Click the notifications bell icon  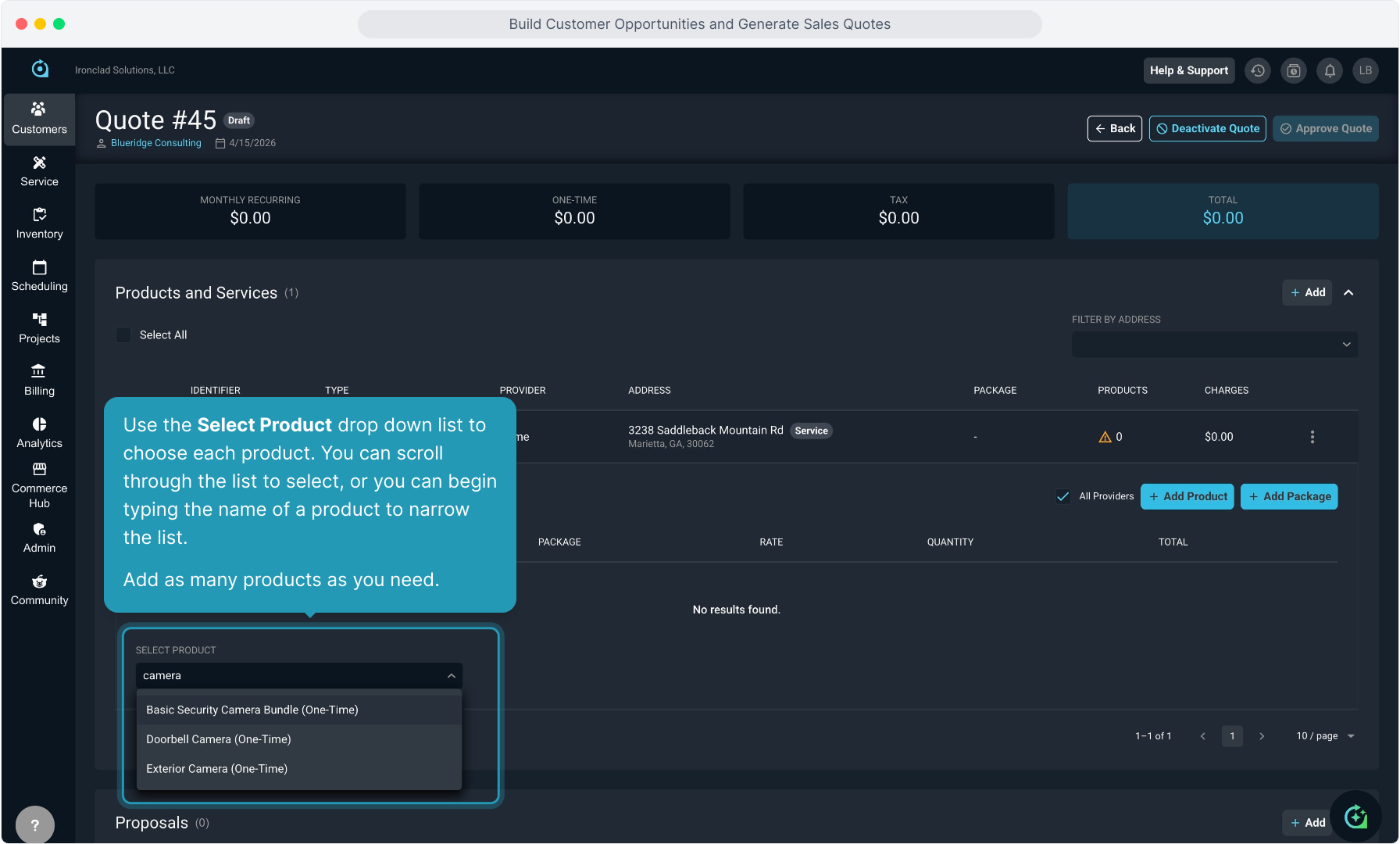1330,70
